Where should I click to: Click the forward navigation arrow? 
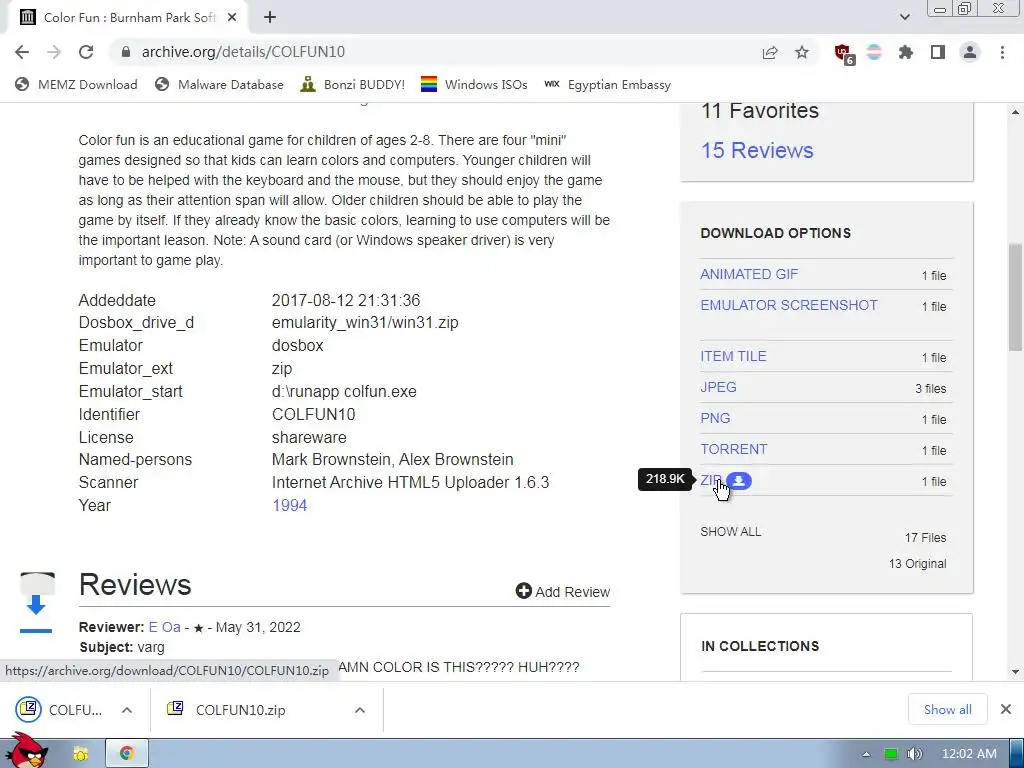[x=54, y=52]
